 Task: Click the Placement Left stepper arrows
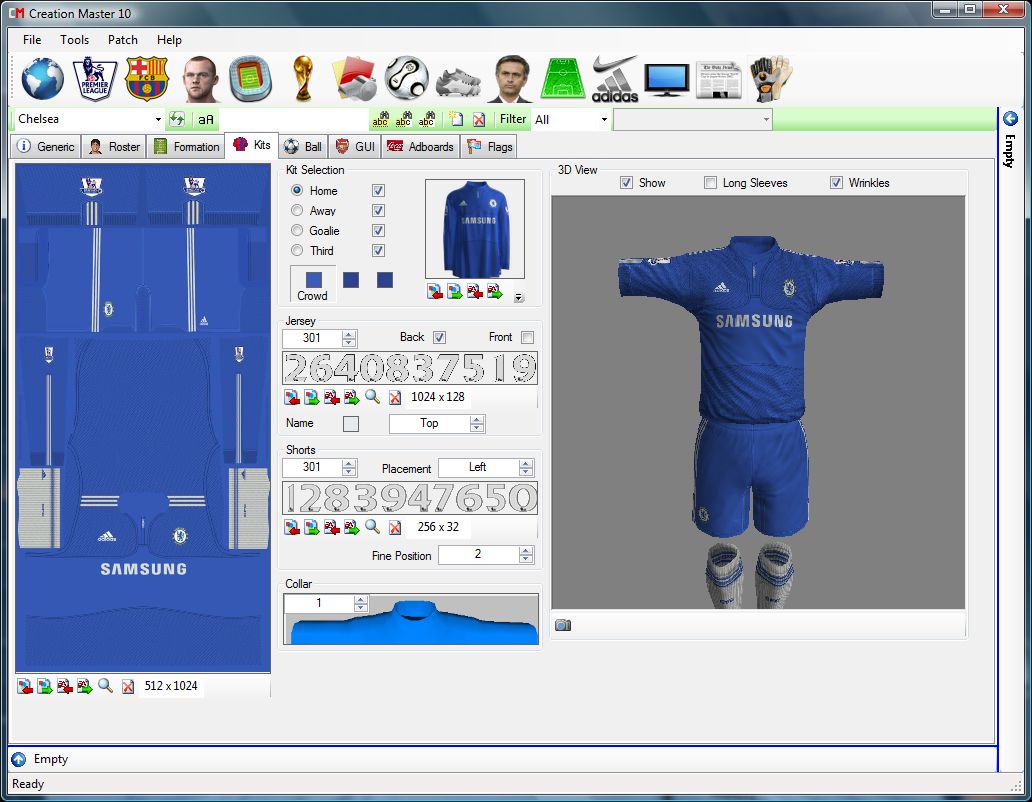(x=525, y=468)
